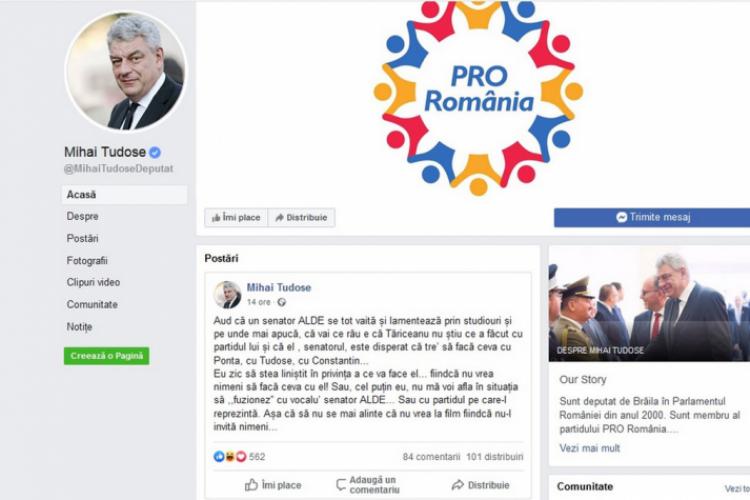The width and height of the screenshot is (750, 500).
Task: Click the top Distribuie page button
Action: point(301,218)
